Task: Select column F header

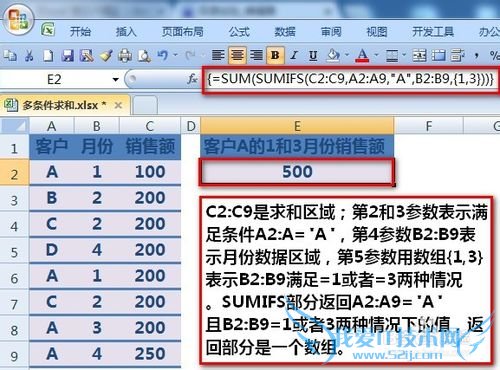Action: coord(429,126)
